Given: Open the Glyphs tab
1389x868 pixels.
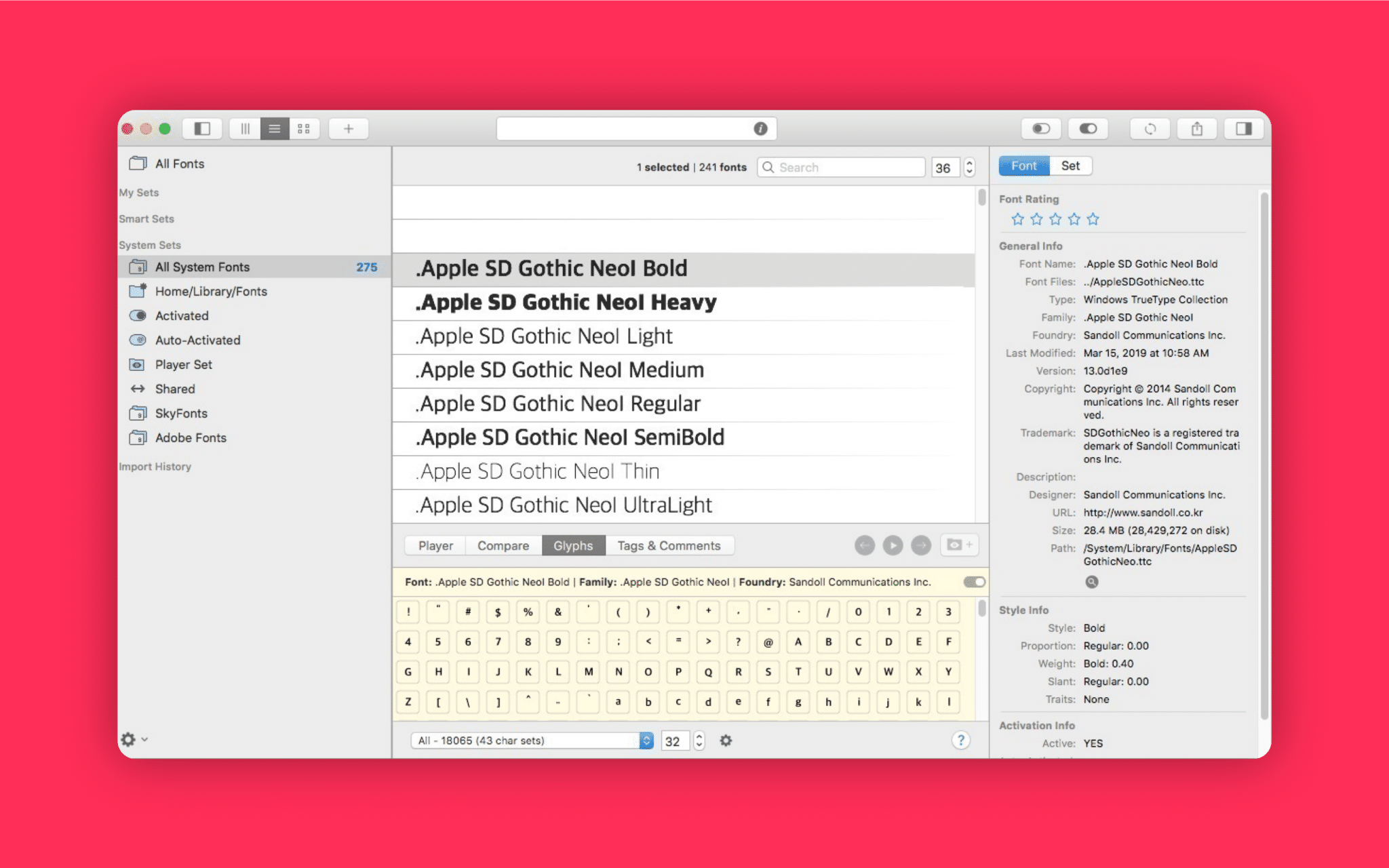Looking at the screenshot, I should pos(573,546).
